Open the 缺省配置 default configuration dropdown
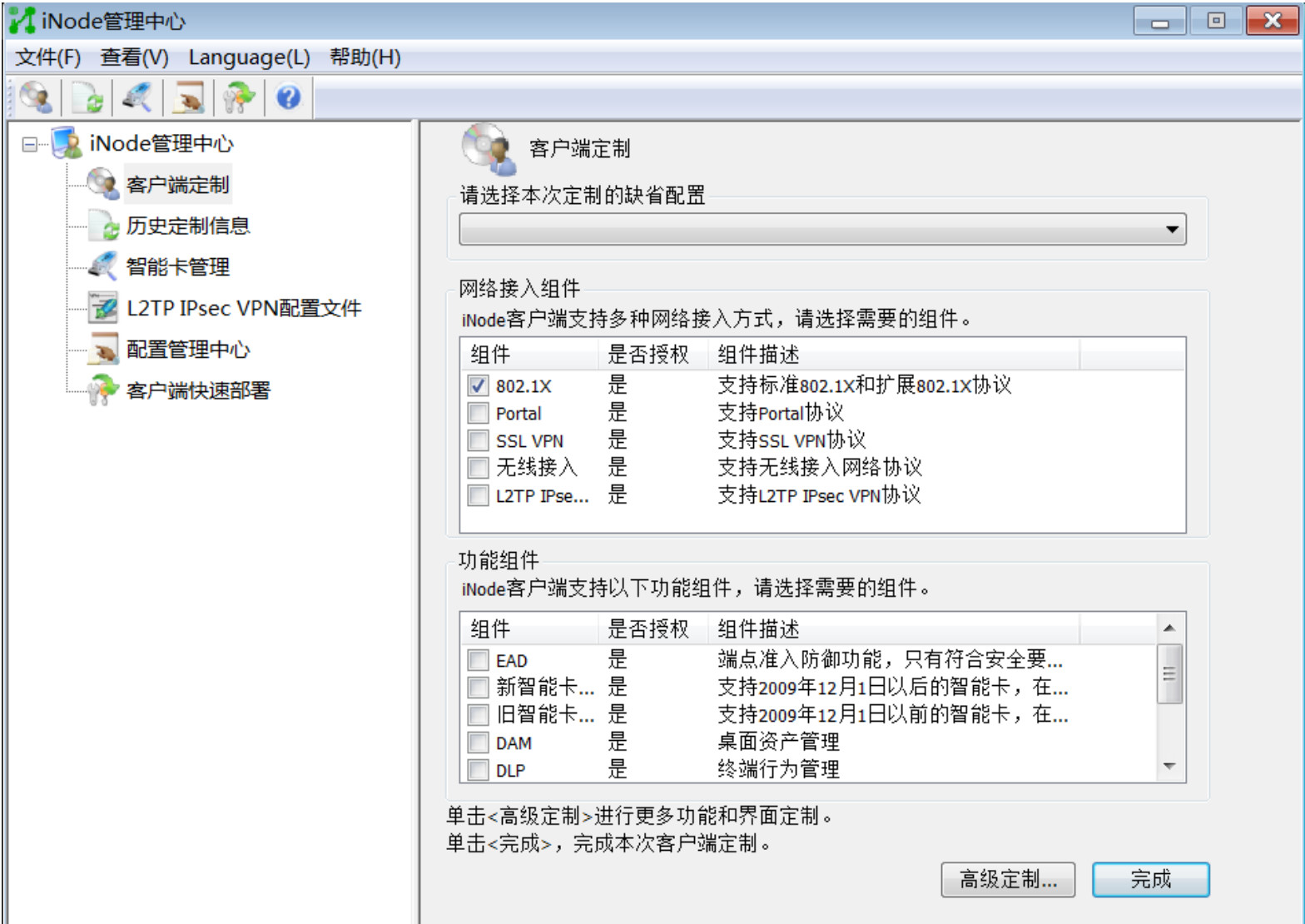This screenshot has height=924, width=1305. click(x=822, y=229)
